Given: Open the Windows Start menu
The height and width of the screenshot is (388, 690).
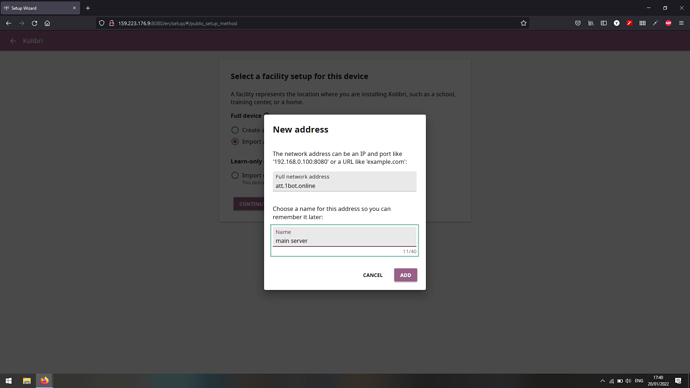Looking at the screenshot, I should (8, 381).
